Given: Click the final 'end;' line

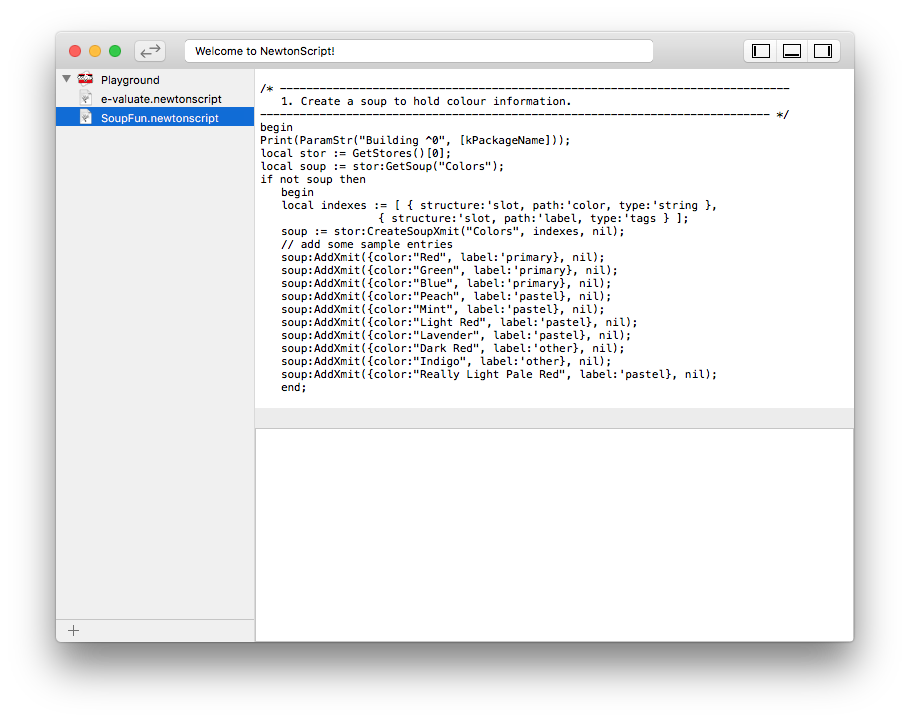Looking at the screenshot, I should 294,387.
